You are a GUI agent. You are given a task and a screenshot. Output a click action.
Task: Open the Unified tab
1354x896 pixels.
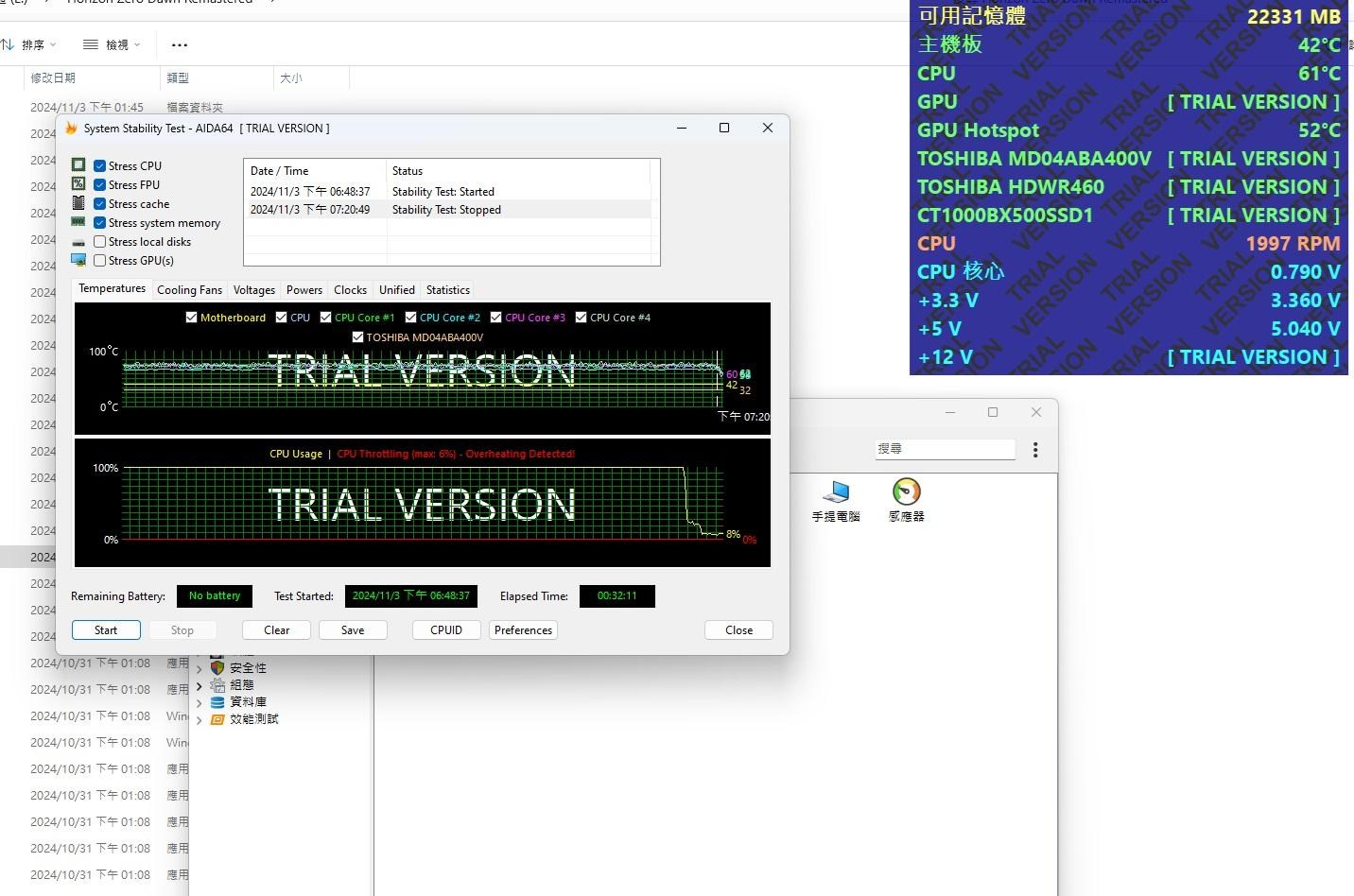(x=397, y=290)
